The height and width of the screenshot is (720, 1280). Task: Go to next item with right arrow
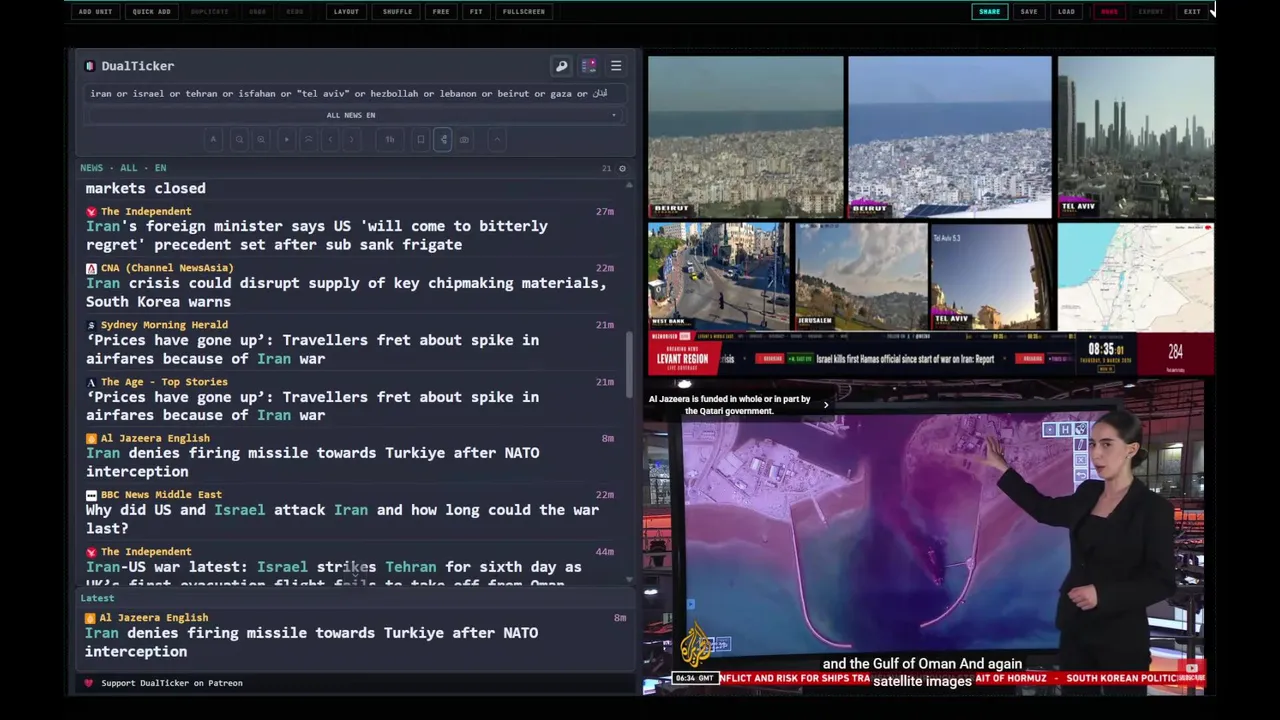click(x=352, y=140)
